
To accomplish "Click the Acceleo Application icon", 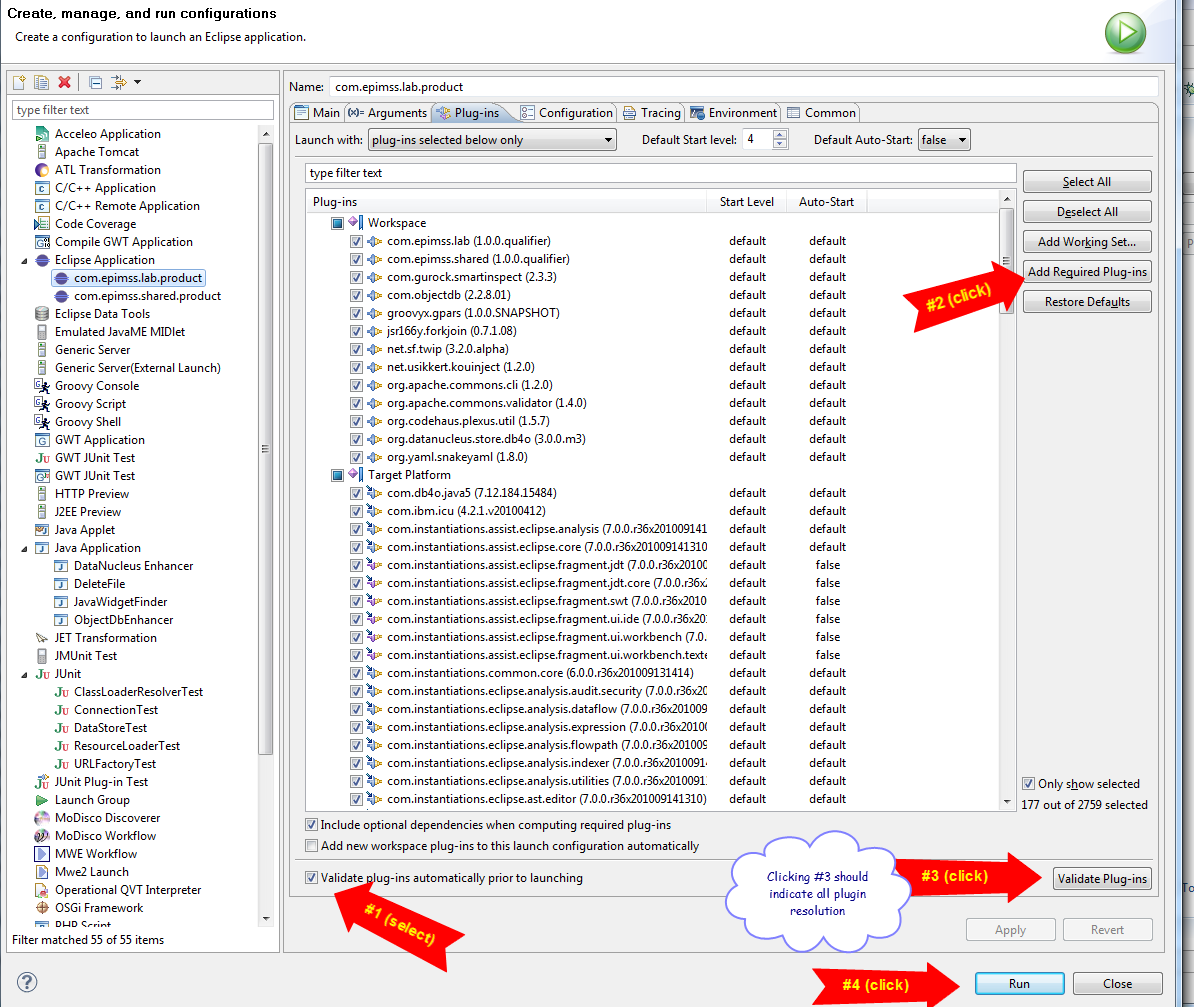I will (x=42, y=134).
